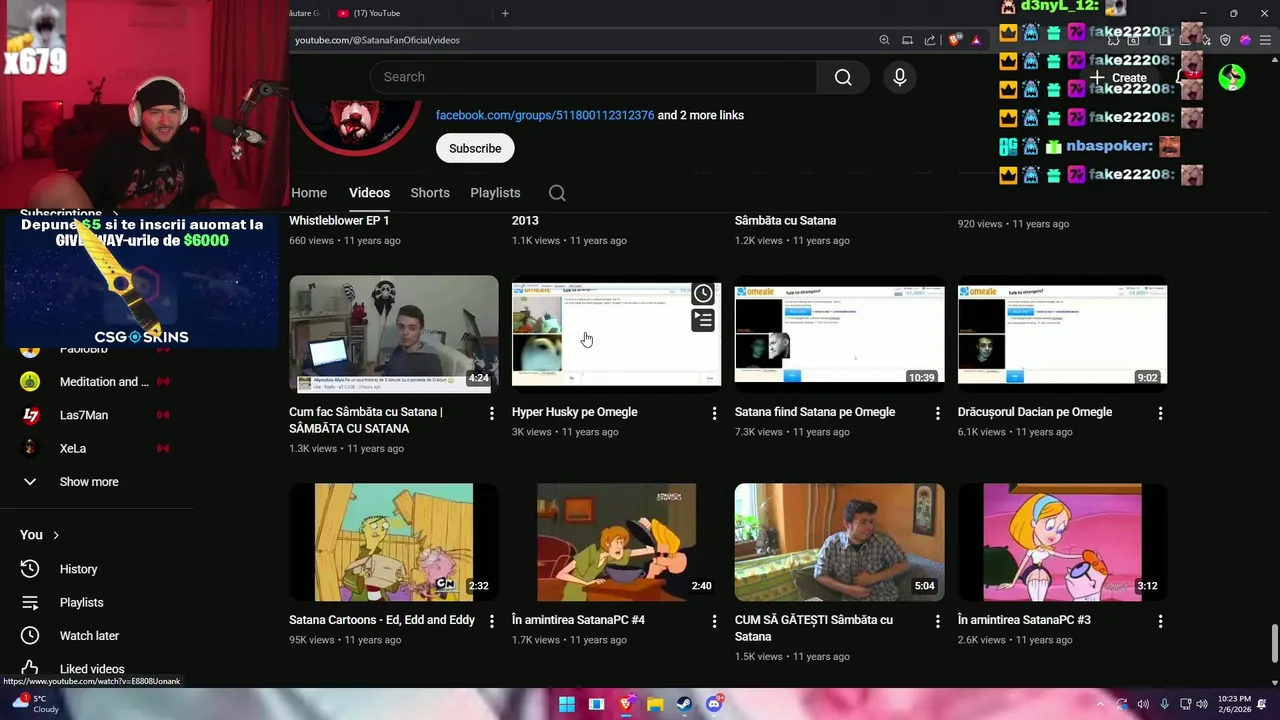The image size is (1280, 720).
Task: Open a new browser tab with plus
Action: click(x=505, y=13)
